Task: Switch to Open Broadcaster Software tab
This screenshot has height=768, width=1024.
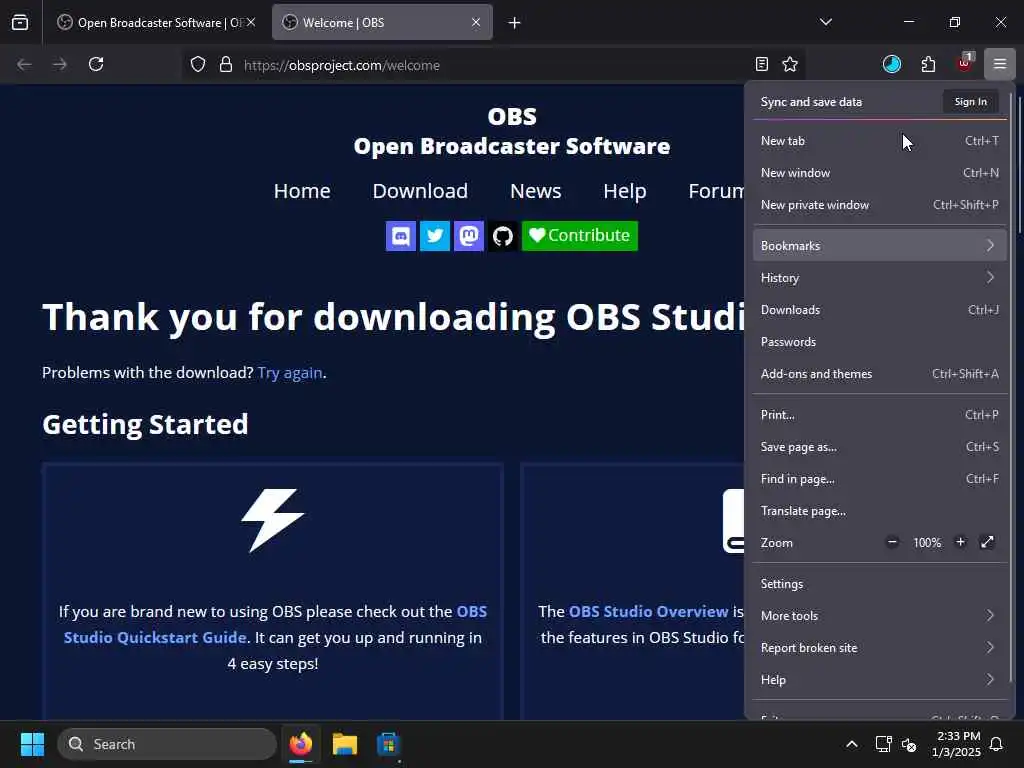Action: pyautogui.click(x=154, y=23)
